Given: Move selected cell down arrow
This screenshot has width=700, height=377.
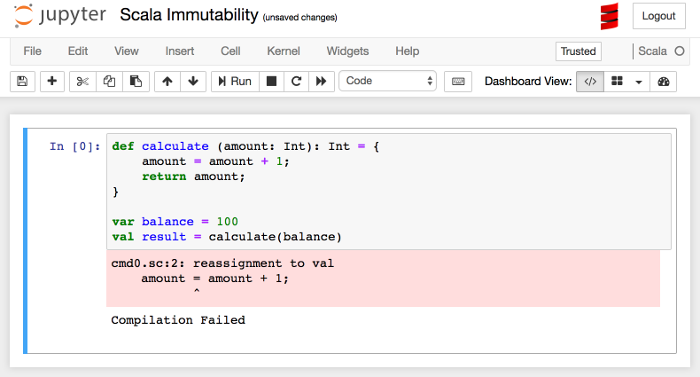Looking at the screenshot, I should tap(193, 81).
